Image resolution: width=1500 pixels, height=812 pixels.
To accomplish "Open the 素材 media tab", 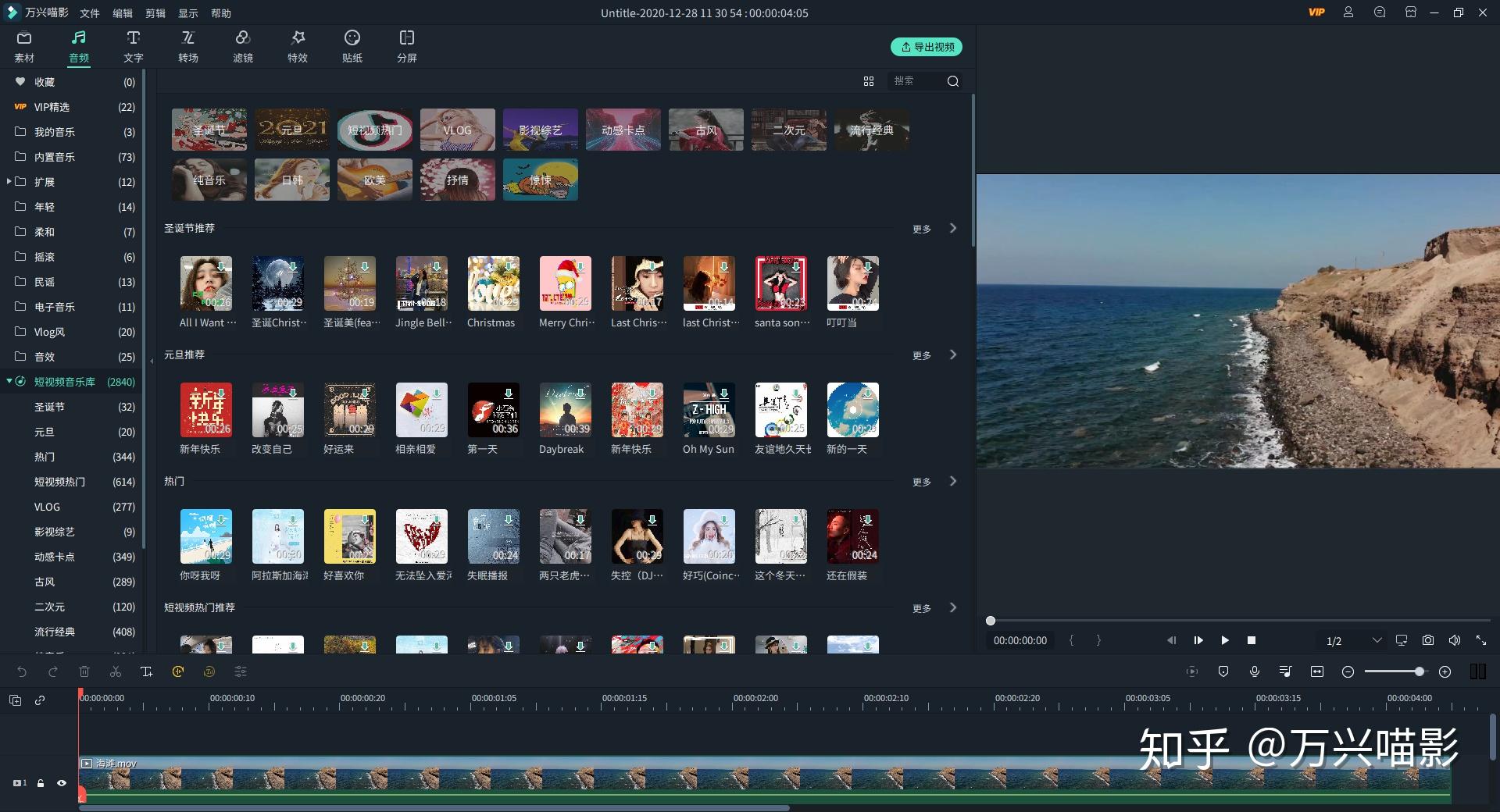I will (24, 47).
